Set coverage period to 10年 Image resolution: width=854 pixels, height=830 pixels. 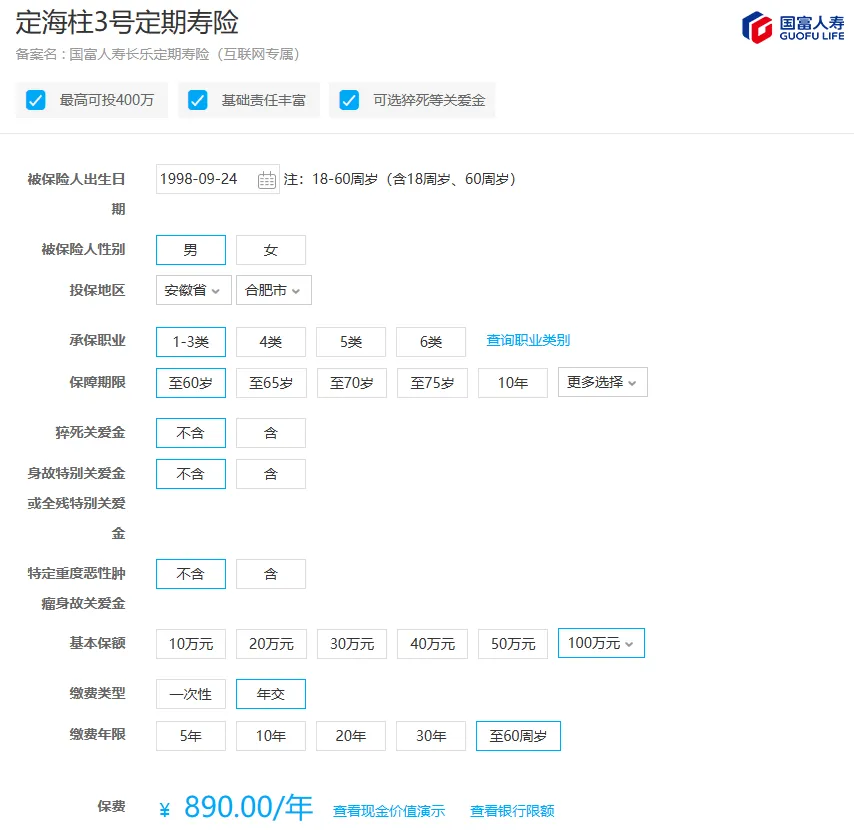pyautogui.click(x=513, y=383)
